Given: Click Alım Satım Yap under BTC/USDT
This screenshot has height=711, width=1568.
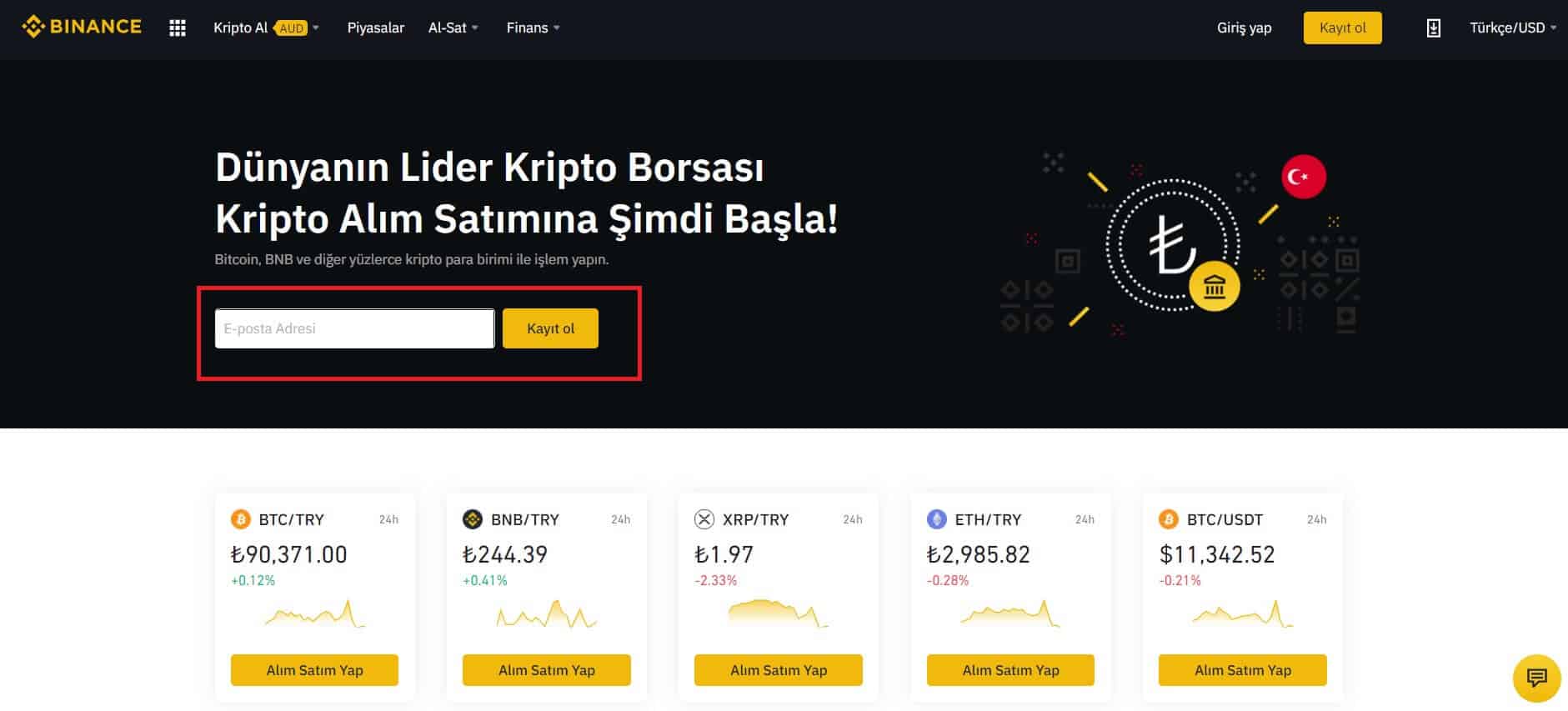Looking at the screenshot, I should point(1242,670).
